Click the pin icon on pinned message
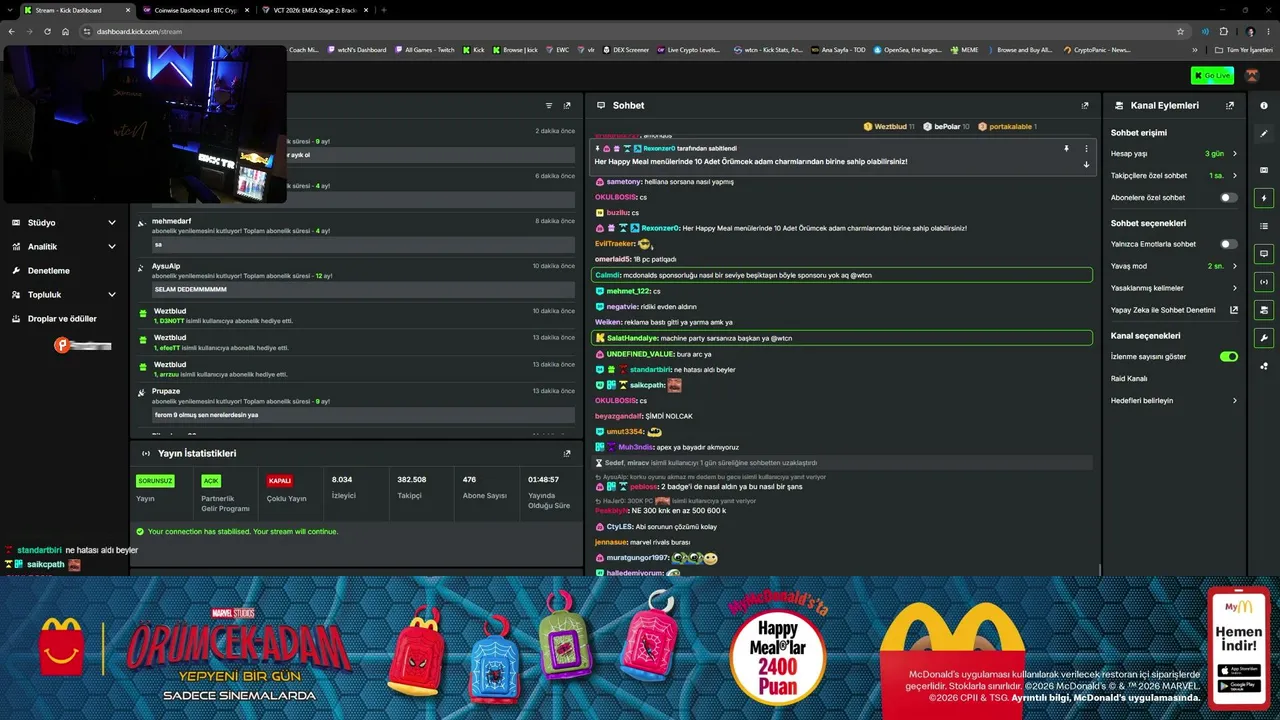This screenshot has width=1280, height=720. pyautogui.click(x=1067, y=149)
